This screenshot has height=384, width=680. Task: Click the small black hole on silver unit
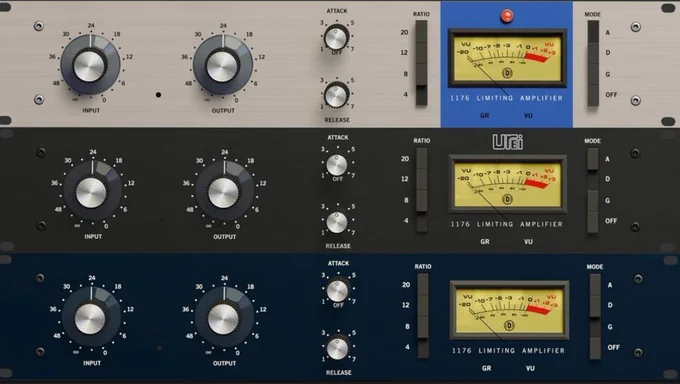pyautogui.click(x=158, y=95)
